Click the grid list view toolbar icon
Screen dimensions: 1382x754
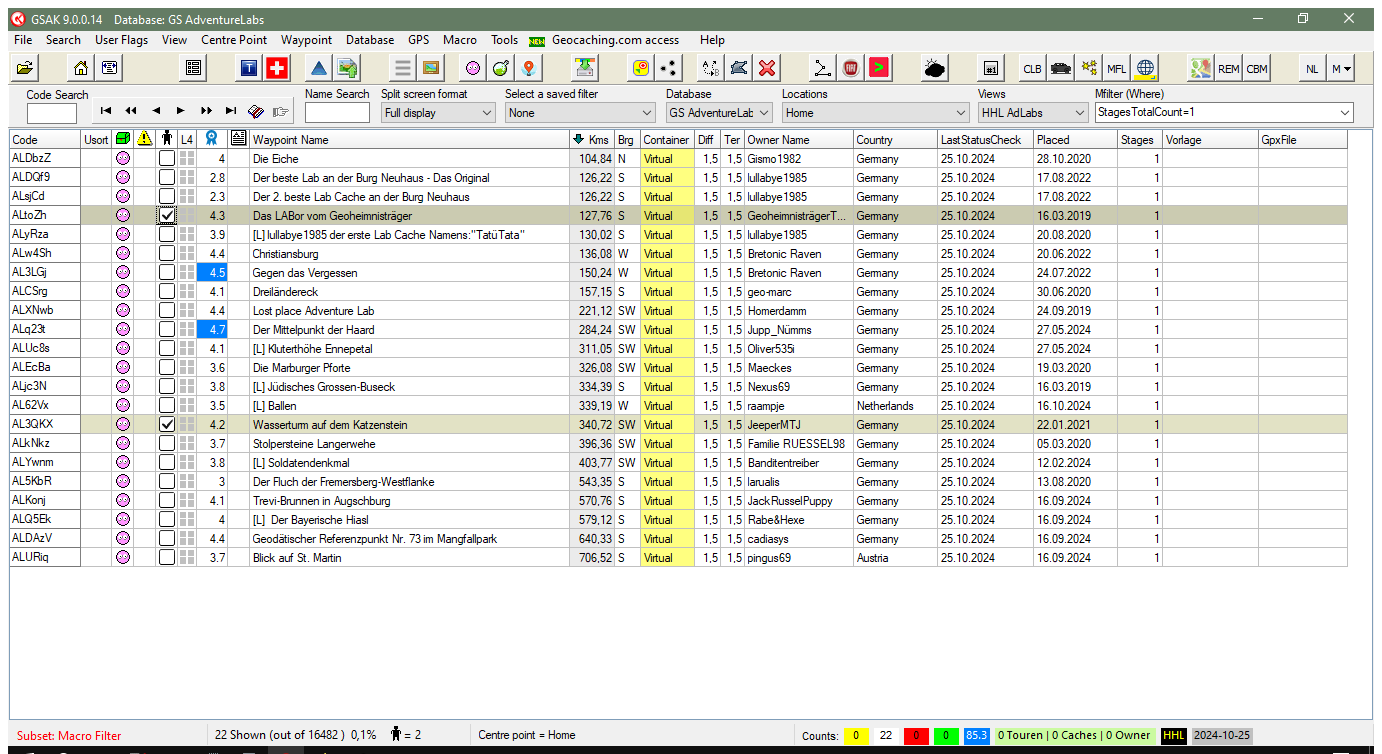point(193,68)
